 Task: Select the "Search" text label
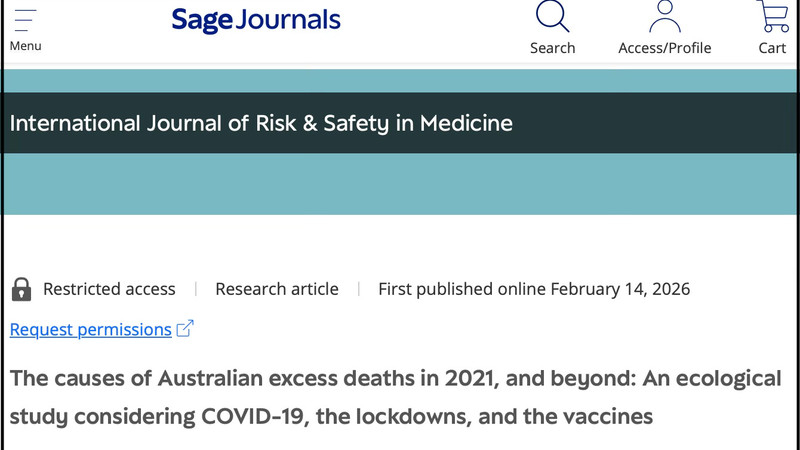click(x=552, y=48)
